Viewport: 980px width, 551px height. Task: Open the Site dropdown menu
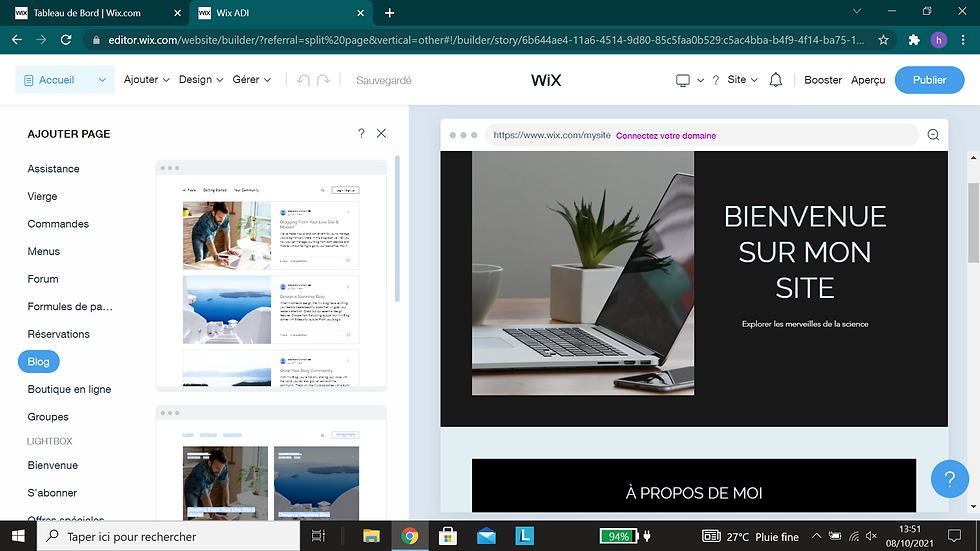coord(742,80)
